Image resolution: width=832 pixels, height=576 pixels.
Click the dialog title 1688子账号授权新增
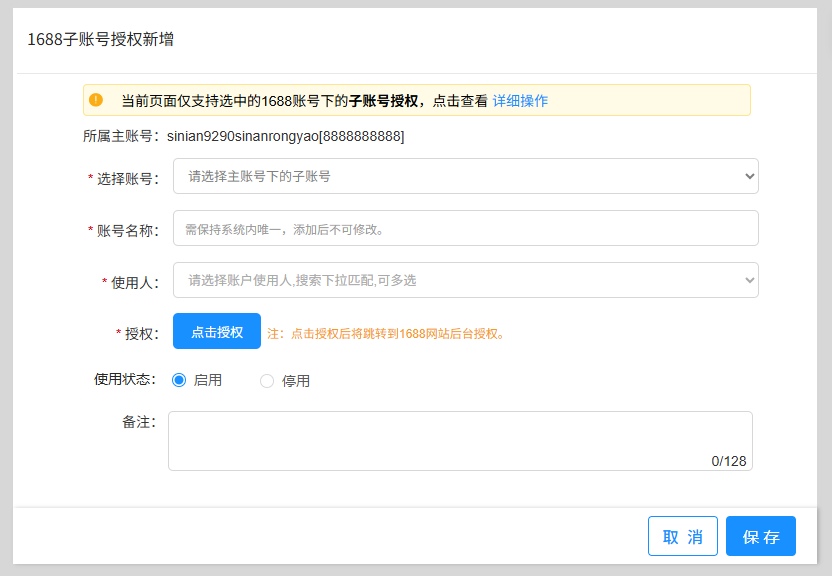(101, 40)
